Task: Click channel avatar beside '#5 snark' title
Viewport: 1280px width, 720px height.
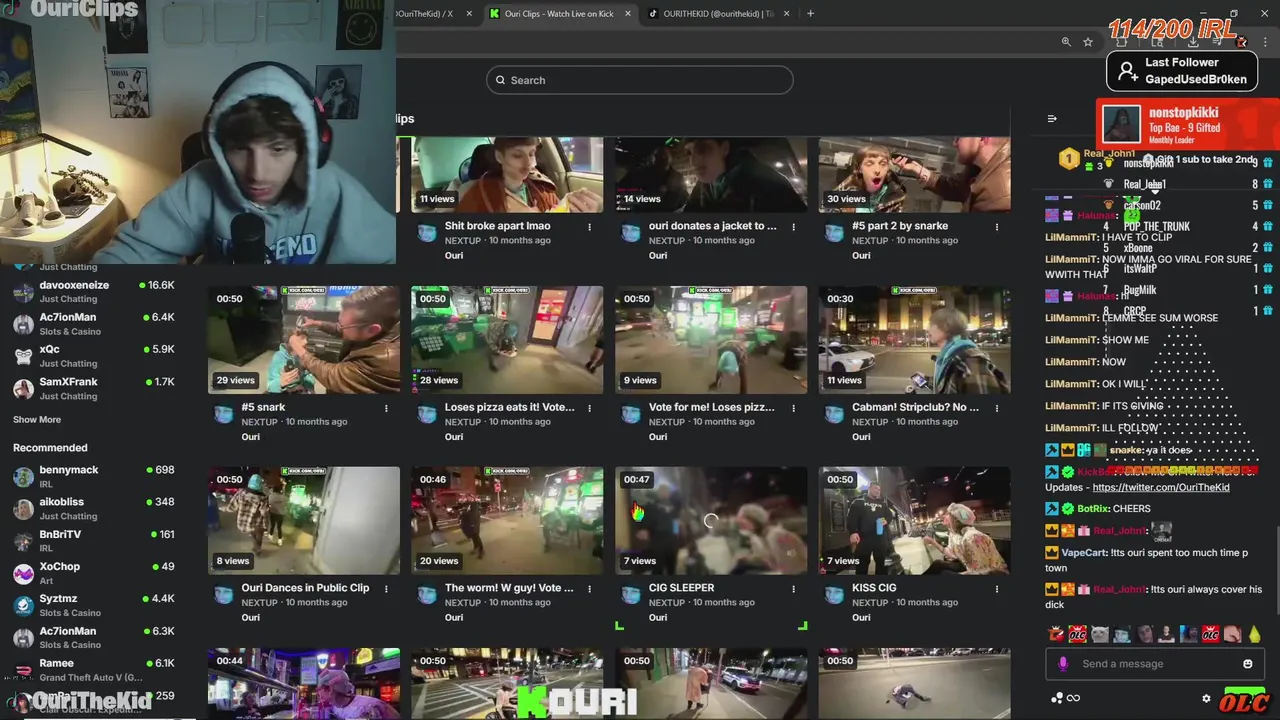Action: pos(224,414)
